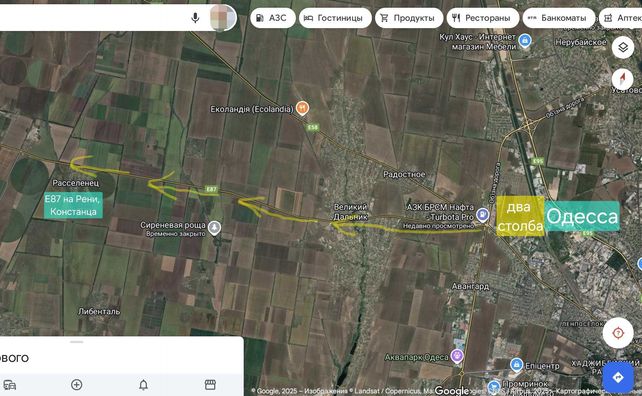642x396 pixels.
Task: Click the search input field
Action: point(92,18)
